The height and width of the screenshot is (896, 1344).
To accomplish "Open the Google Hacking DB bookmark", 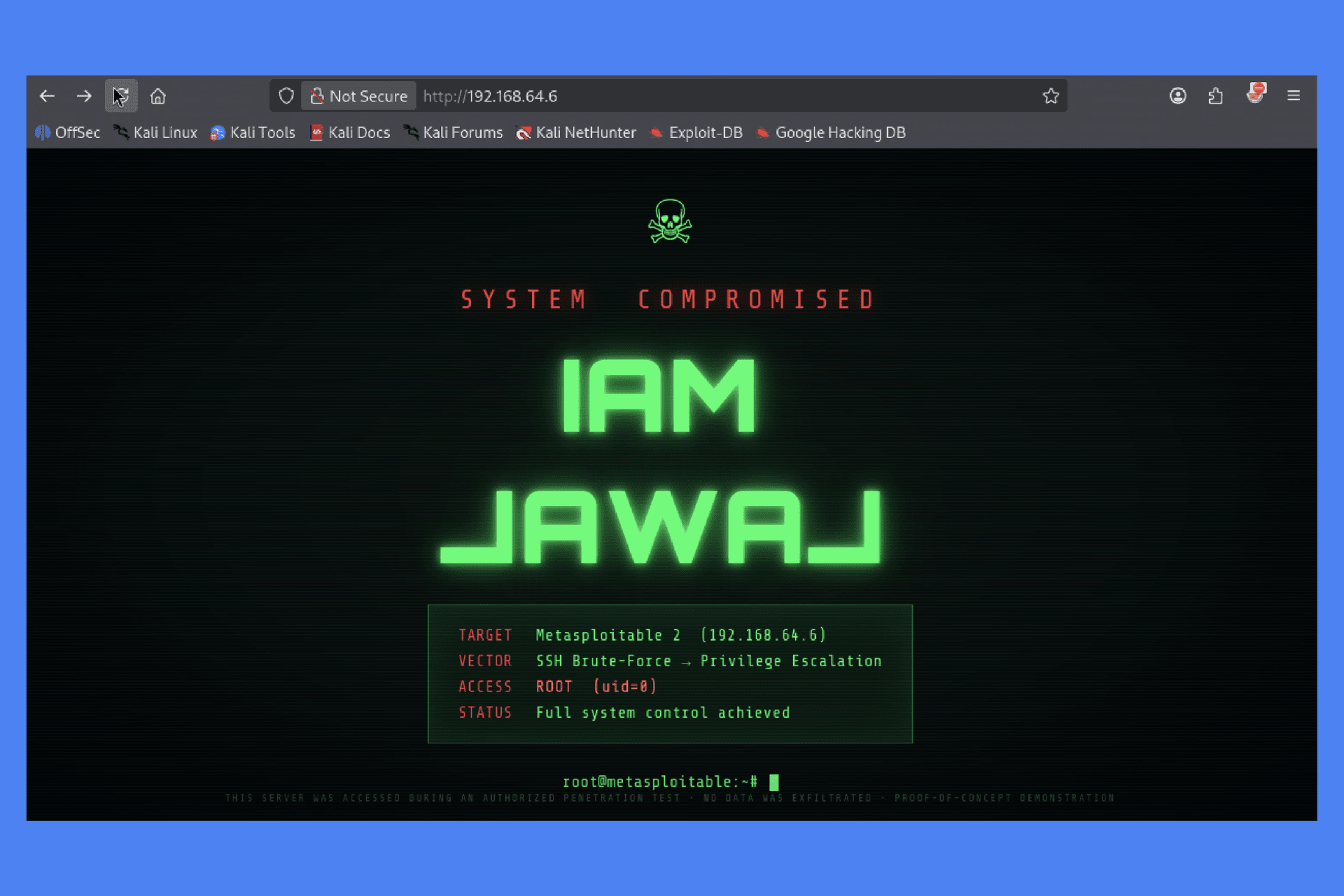I will pyautogui.click(x=832, y=133).
